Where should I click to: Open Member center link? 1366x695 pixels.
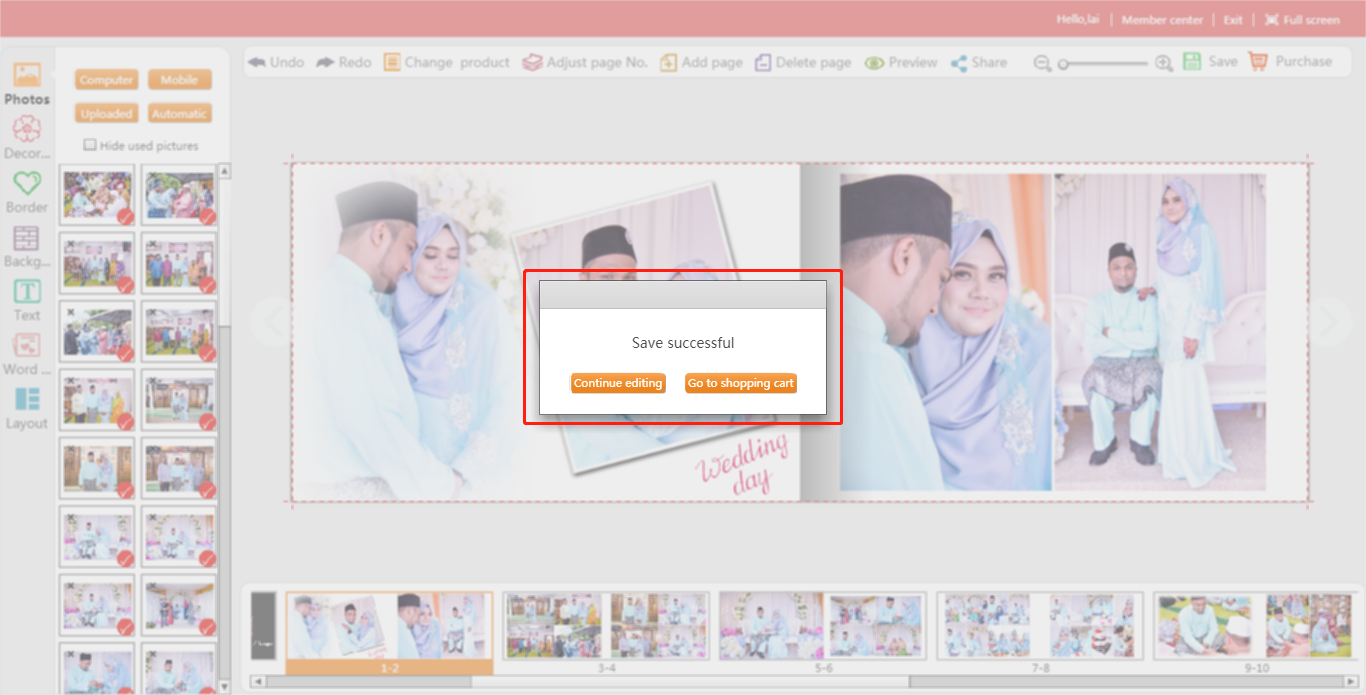[1162, 20]
